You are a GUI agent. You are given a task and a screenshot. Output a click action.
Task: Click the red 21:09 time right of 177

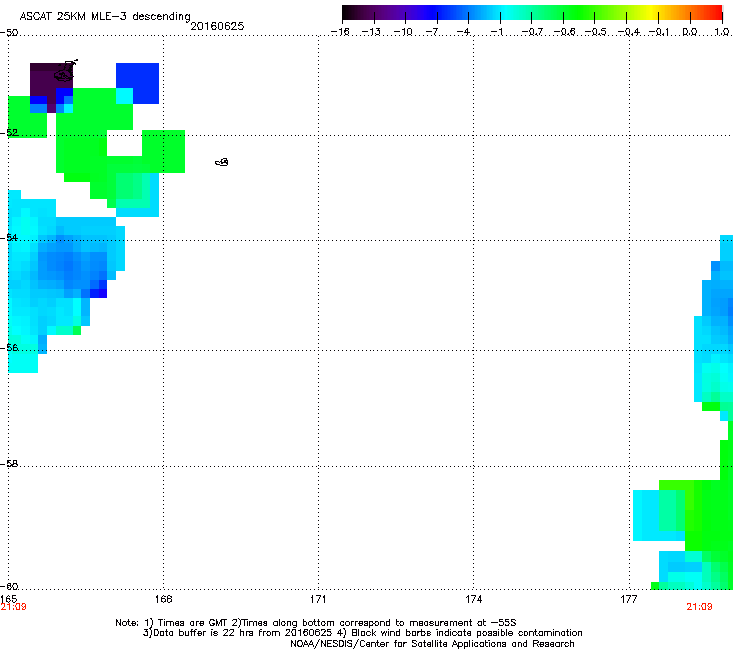[699, 607]
